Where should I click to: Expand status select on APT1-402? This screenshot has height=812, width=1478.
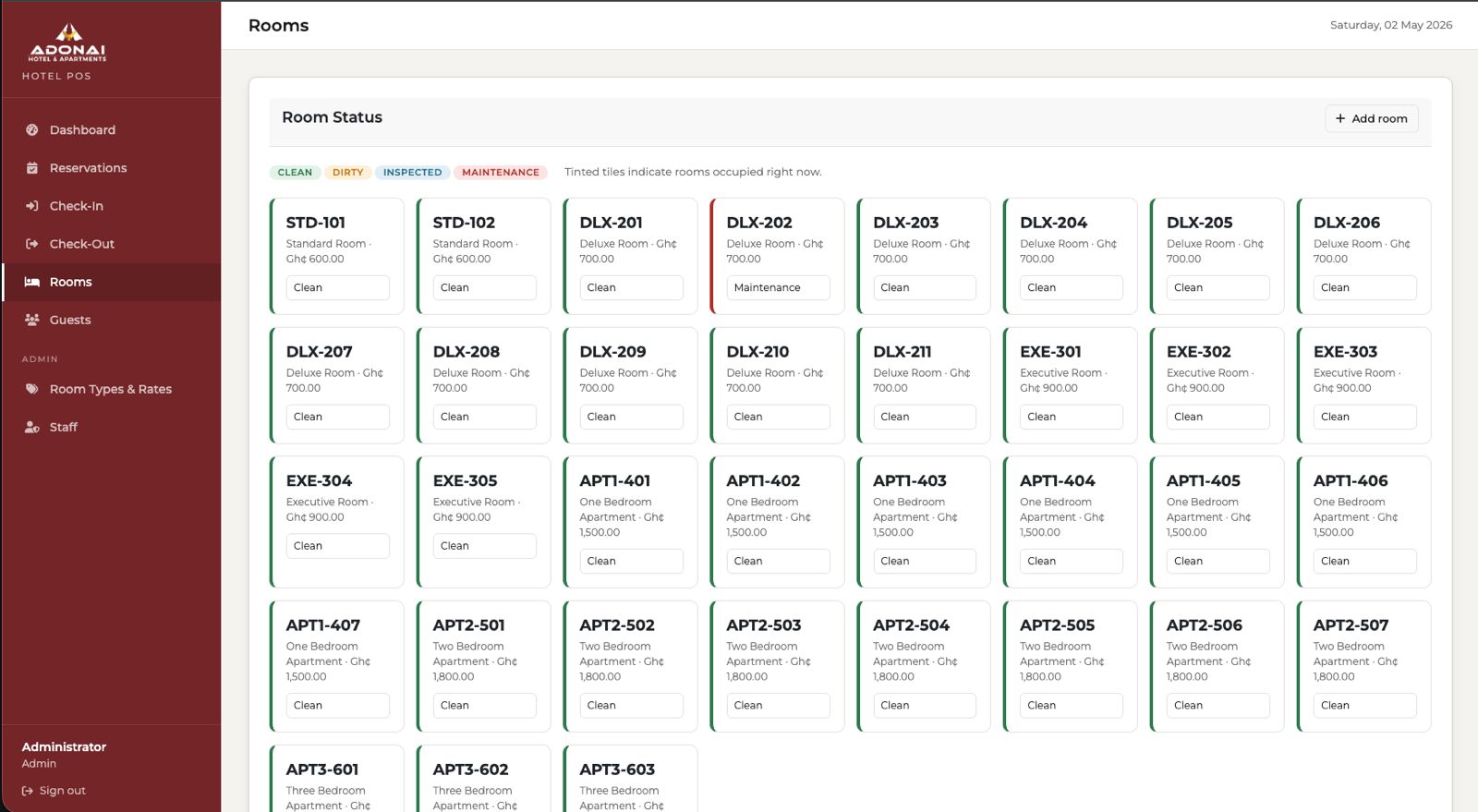click(778, 561)
